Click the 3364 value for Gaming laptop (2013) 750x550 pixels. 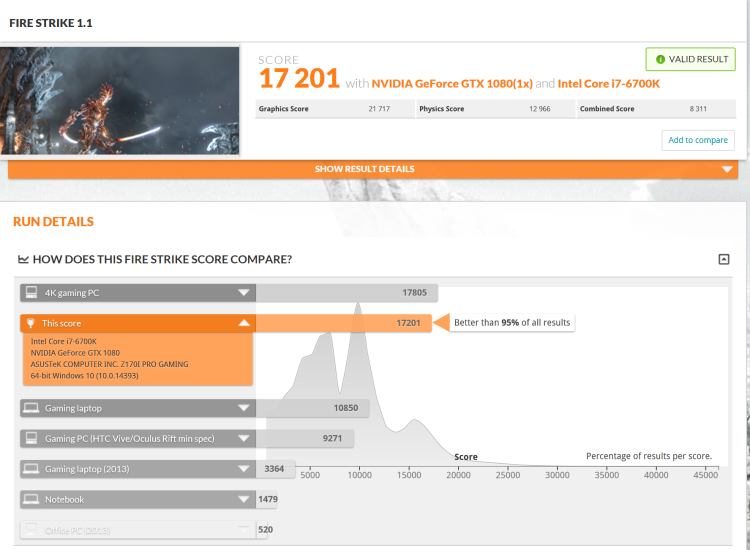coord(274,469)
